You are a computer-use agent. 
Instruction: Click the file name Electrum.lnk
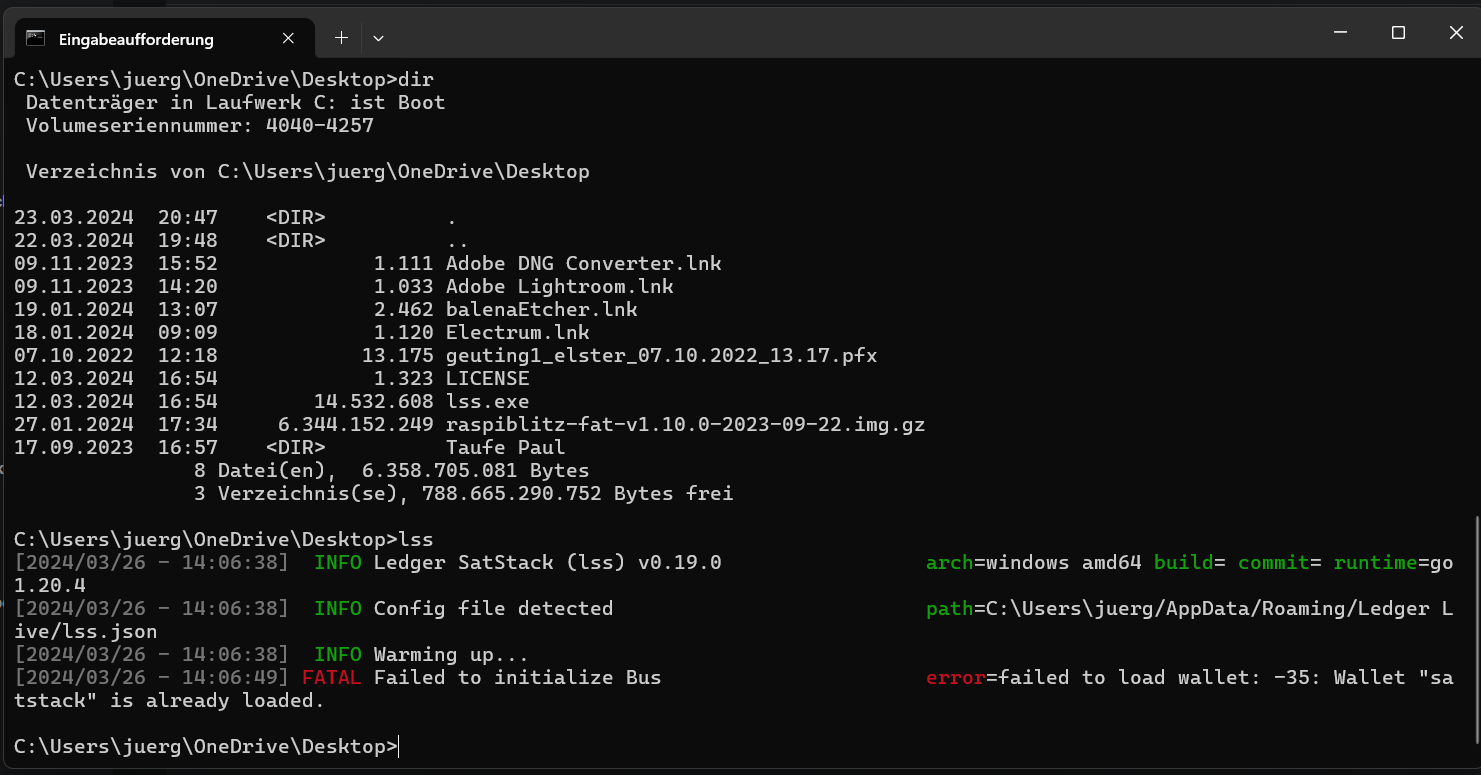click(x=518, y=333)
